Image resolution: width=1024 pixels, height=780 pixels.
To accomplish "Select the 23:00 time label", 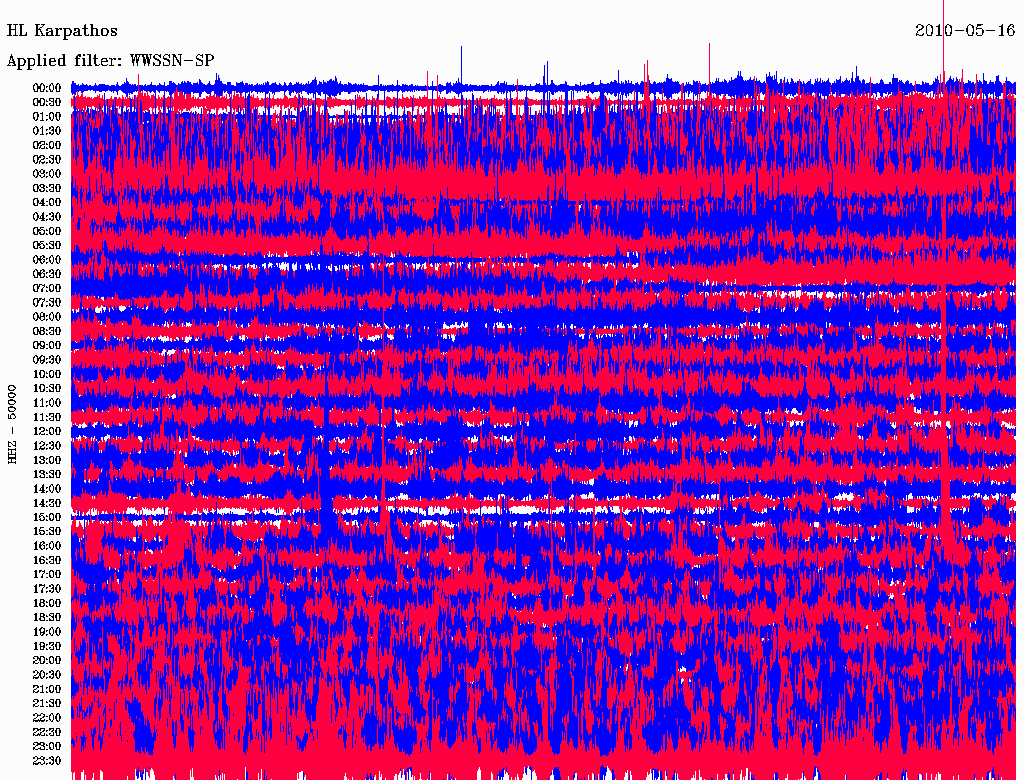I will [47, 747].
